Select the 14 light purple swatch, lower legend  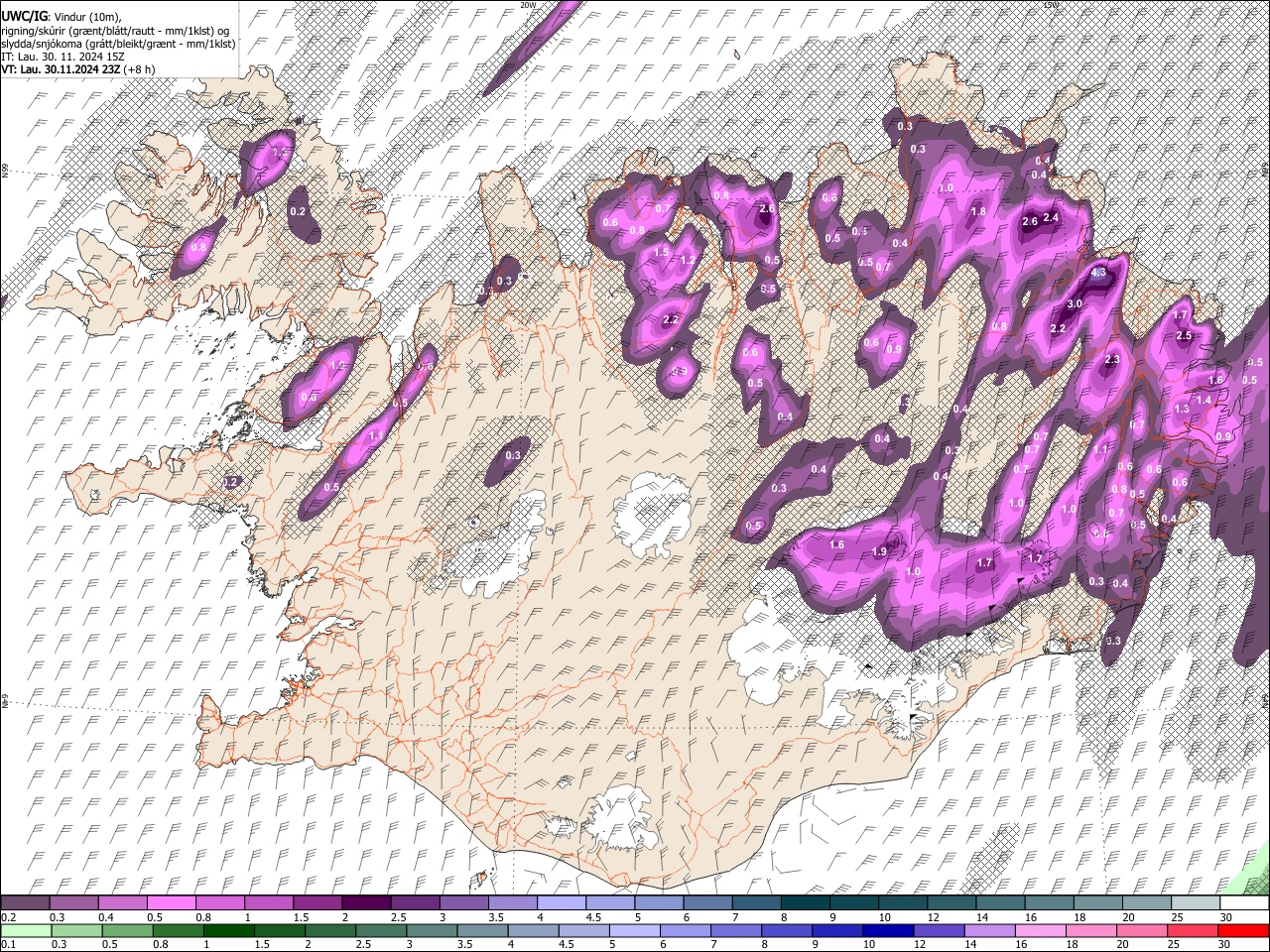point(988,930)
